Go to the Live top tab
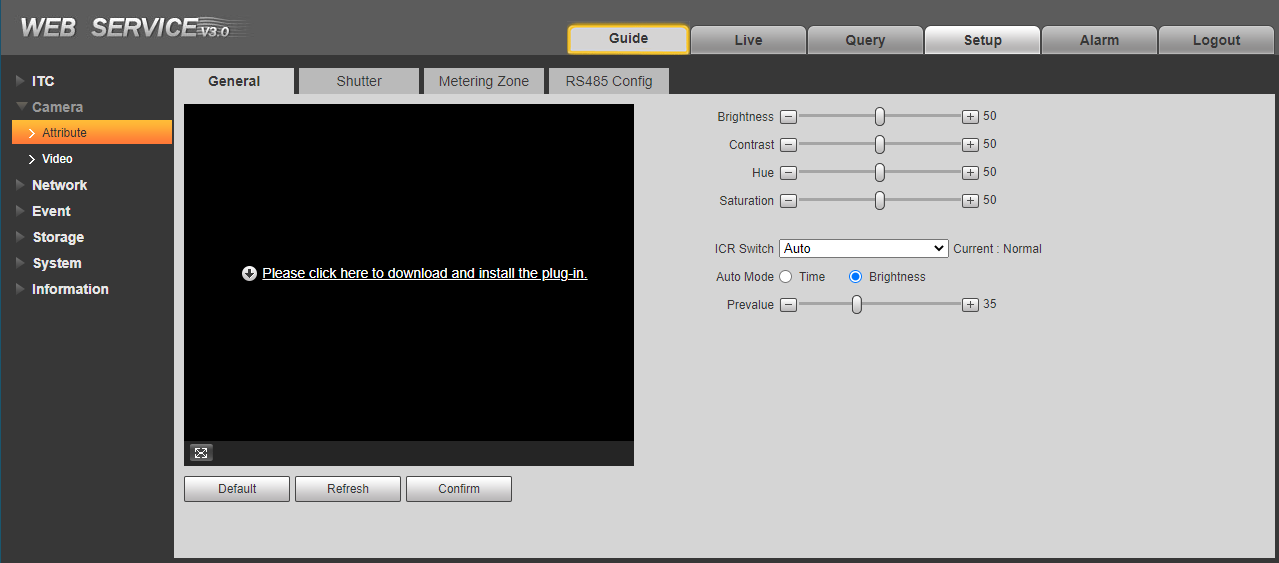This screenshot has width=1279, height=563. tap(748, 40)
